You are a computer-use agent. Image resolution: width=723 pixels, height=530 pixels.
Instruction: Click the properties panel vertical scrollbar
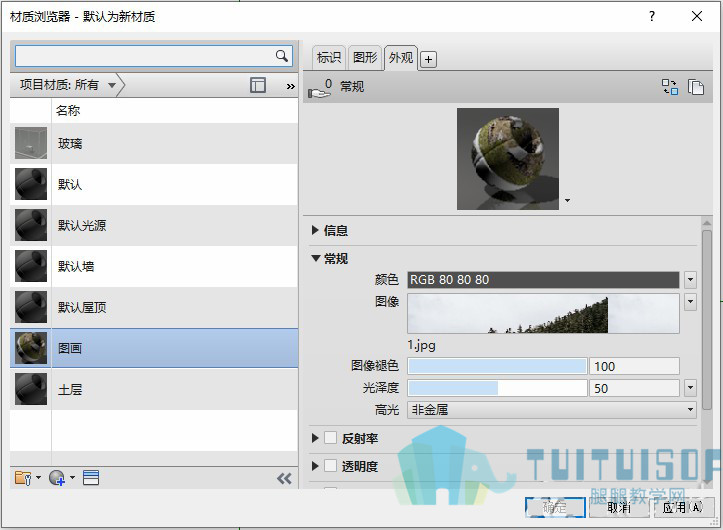click(x=707, y=318)
